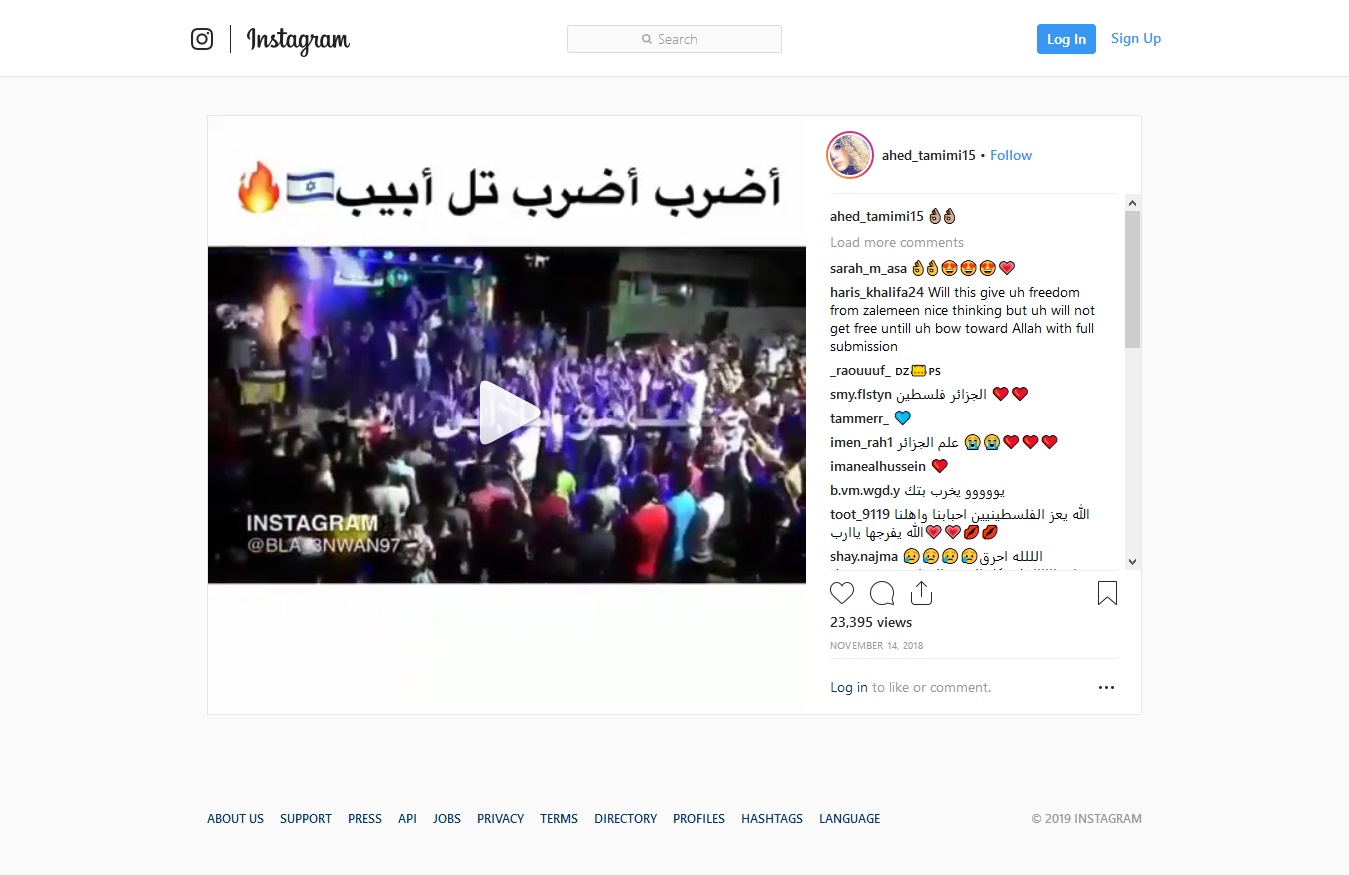Image resolution: width=1349 pixels, height=875 pixels.
Task: Play the video with play button
Action: [x=507, y=413]
